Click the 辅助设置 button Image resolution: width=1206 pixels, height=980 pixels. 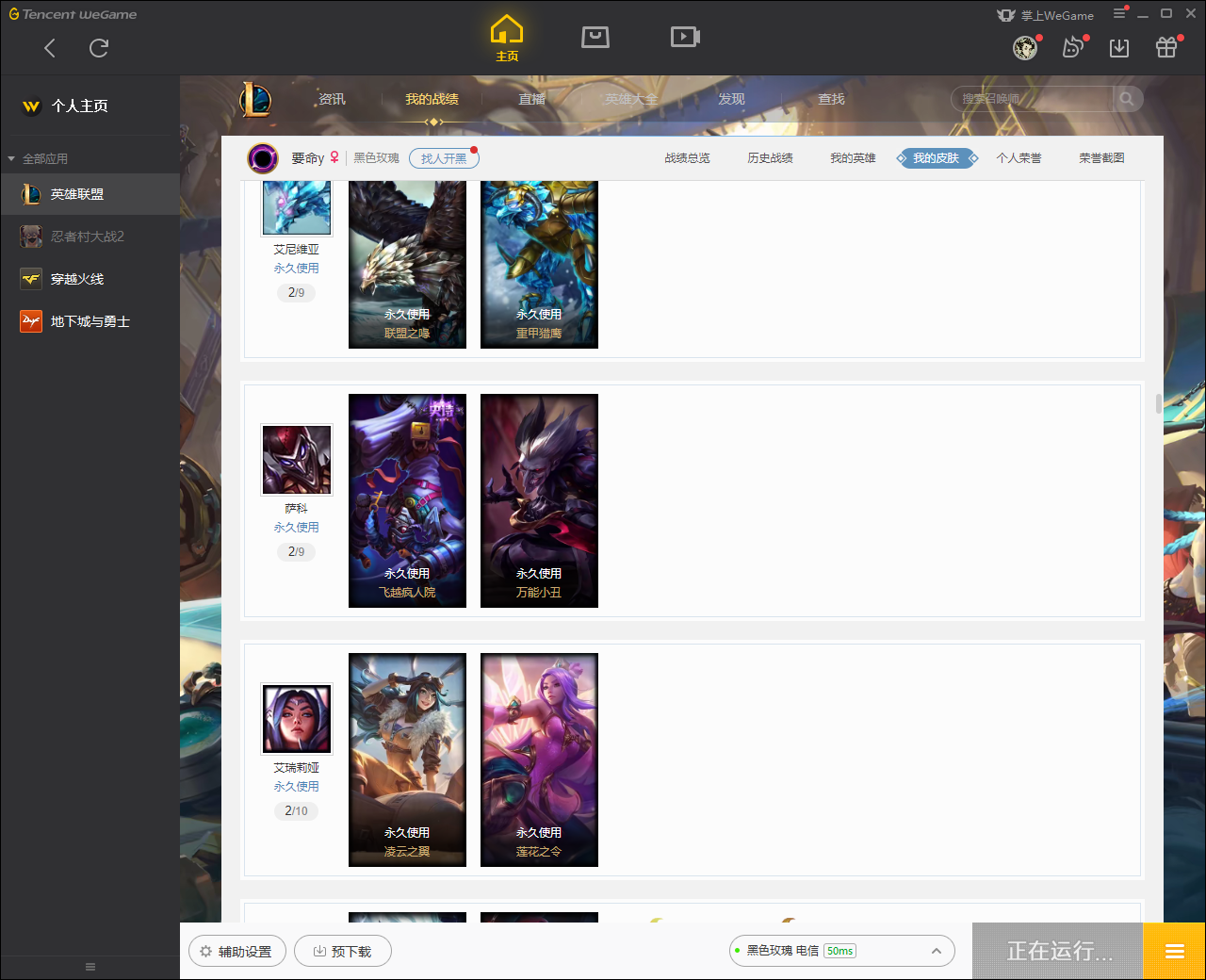tap(237, 952)
